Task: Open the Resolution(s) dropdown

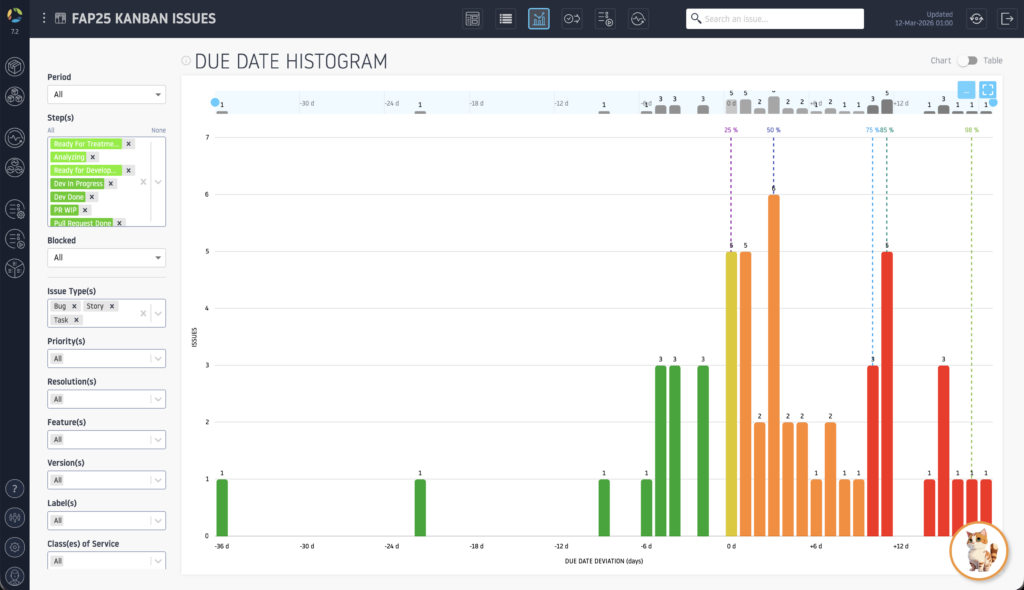Action: 106,399
